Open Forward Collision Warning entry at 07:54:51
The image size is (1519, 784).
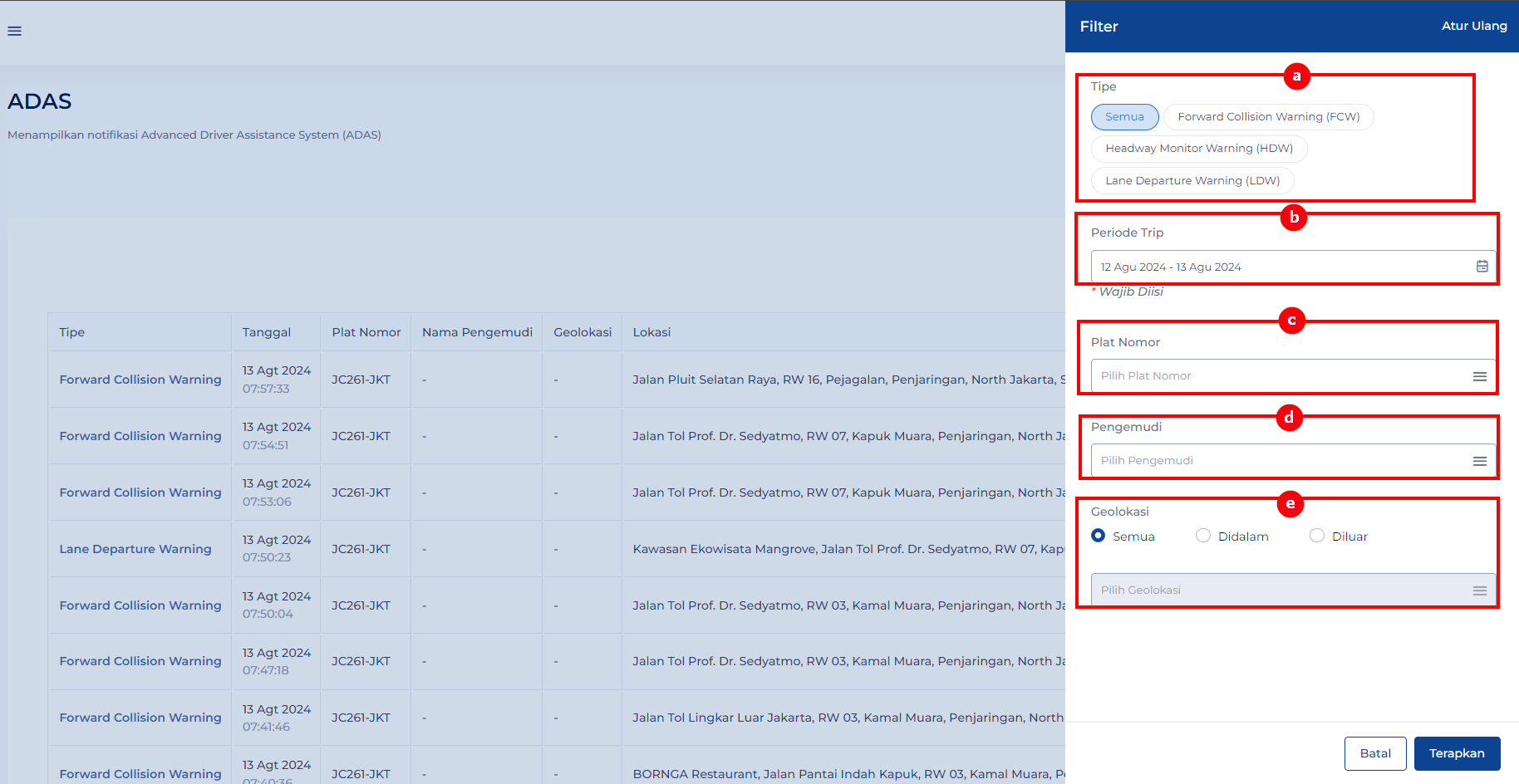click(140, 436)
